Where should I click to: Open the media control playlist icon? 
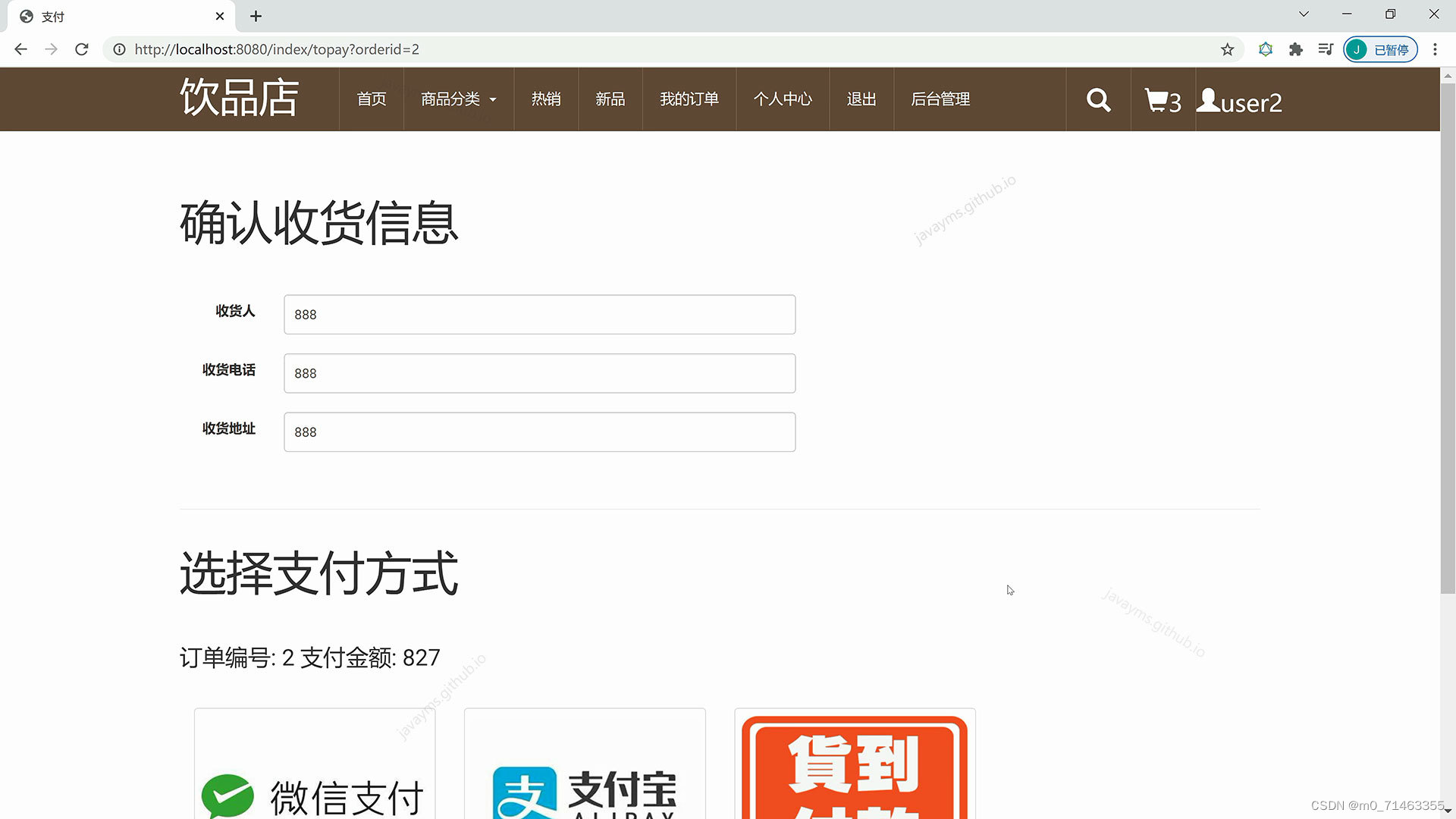point(1325,49)
